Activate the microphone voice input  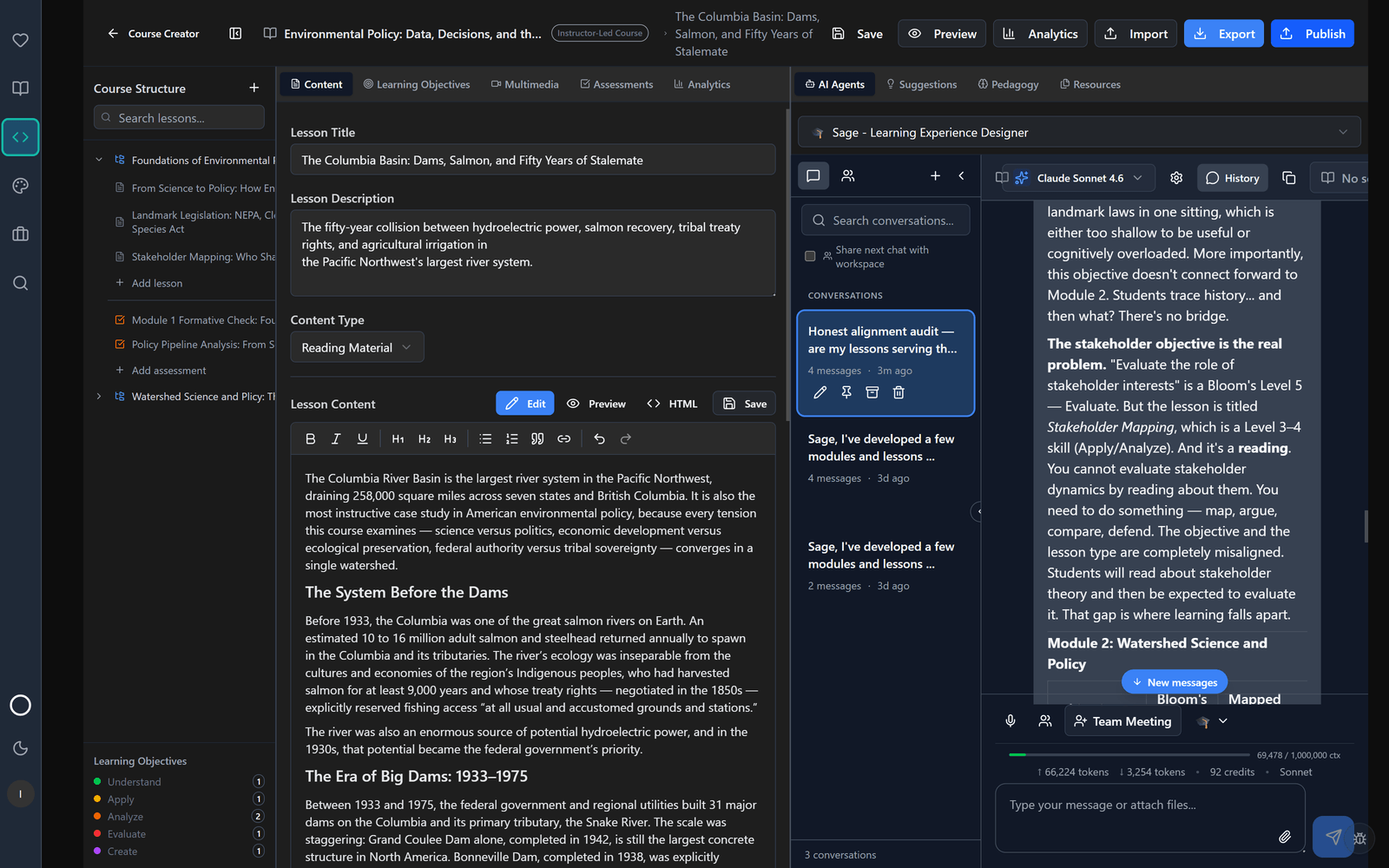coord(1010,721)
